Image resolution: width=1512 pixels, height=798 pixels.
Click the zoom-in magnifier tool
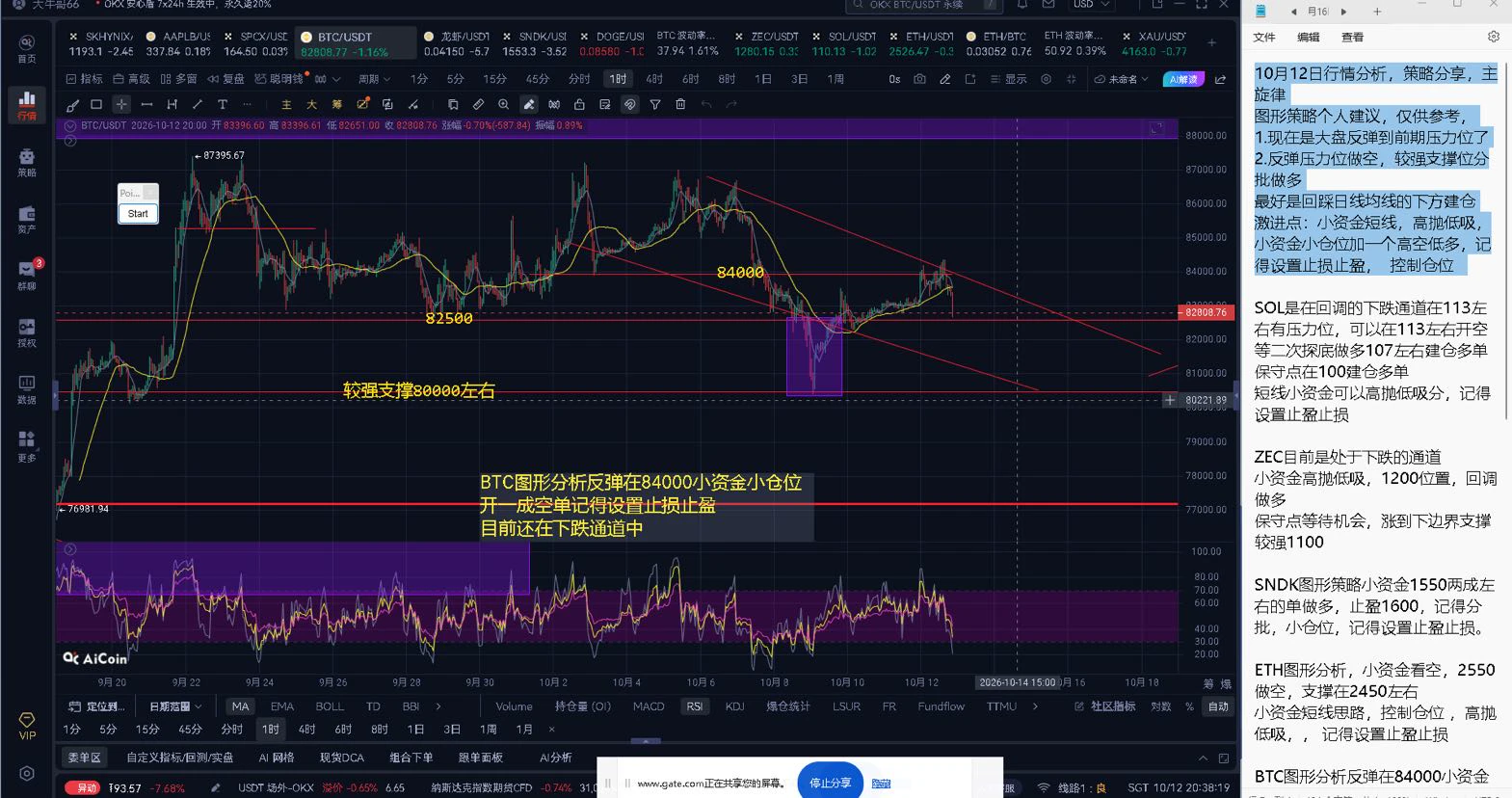[x=503, y=104]
